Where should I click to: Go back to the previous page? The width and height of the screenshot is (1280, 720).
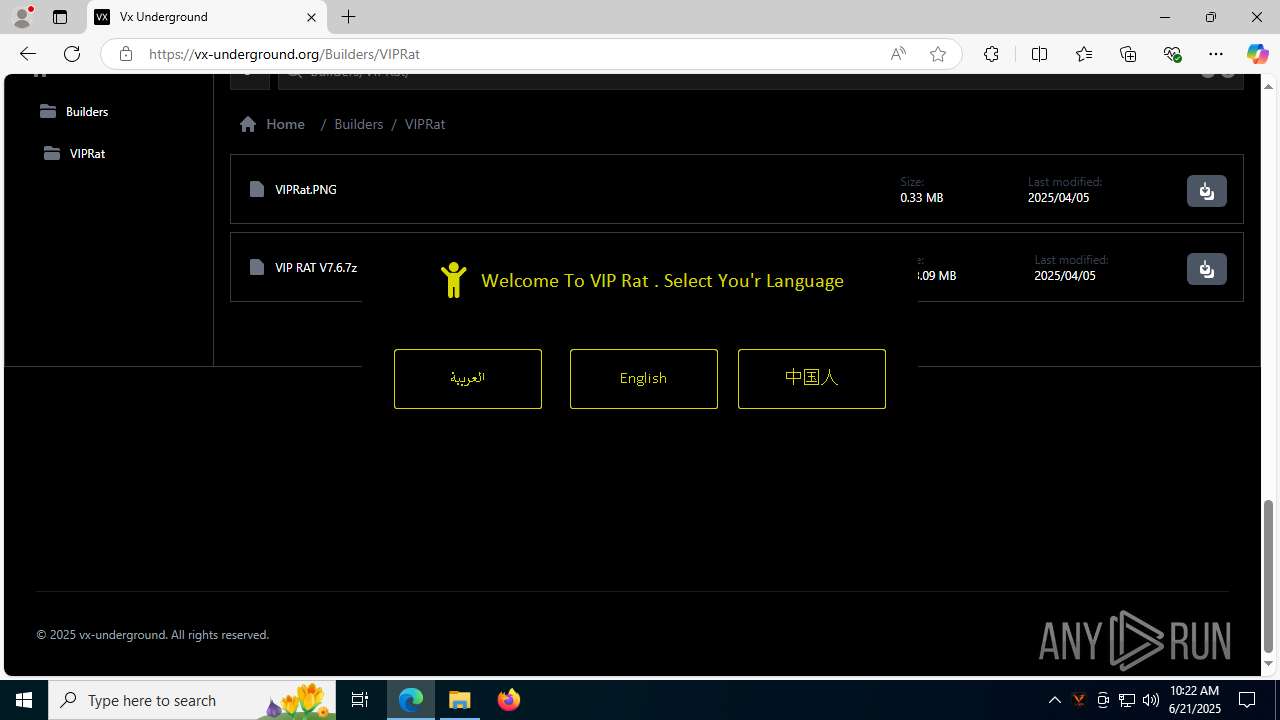click(x=28, y=54)
